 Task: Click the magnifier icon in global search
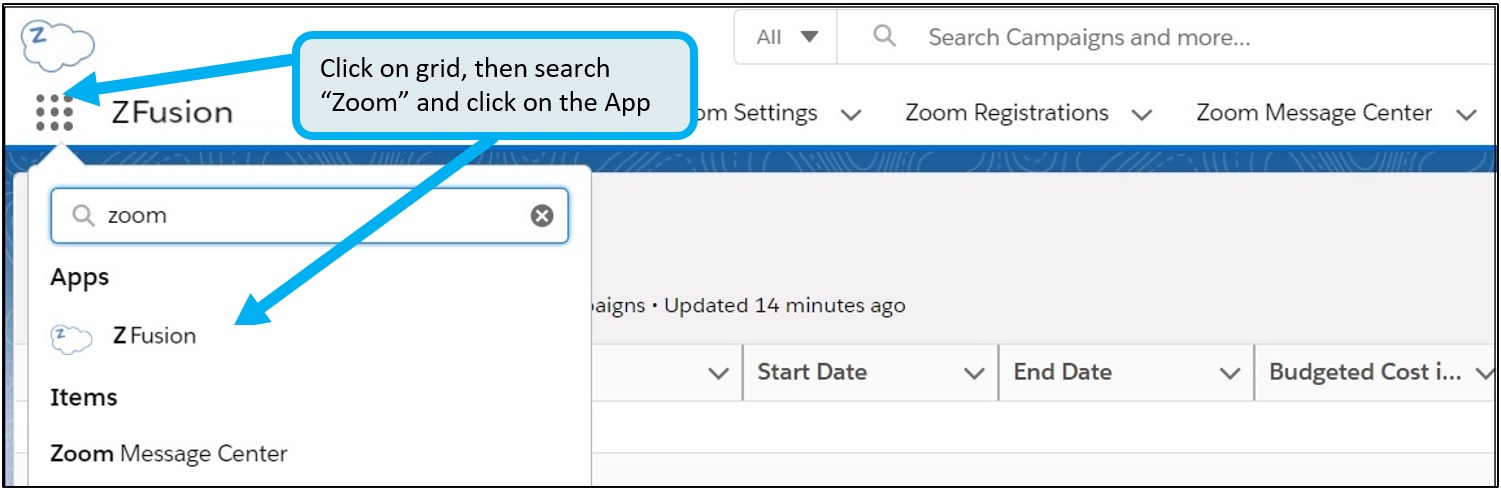tap(883, 38)
